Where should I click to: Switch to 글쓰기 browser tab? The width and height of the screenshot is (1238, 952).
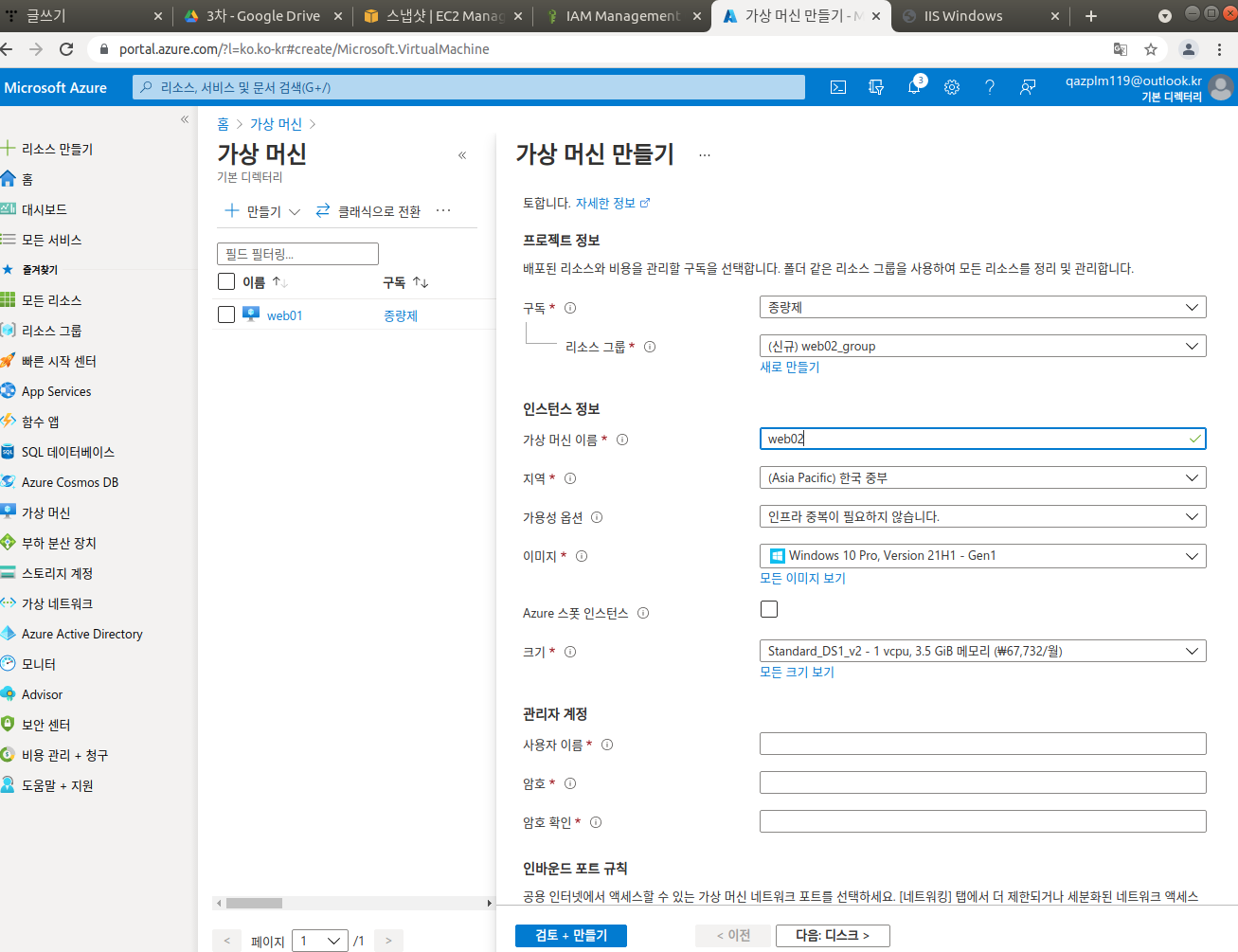[x=83, y=16]
